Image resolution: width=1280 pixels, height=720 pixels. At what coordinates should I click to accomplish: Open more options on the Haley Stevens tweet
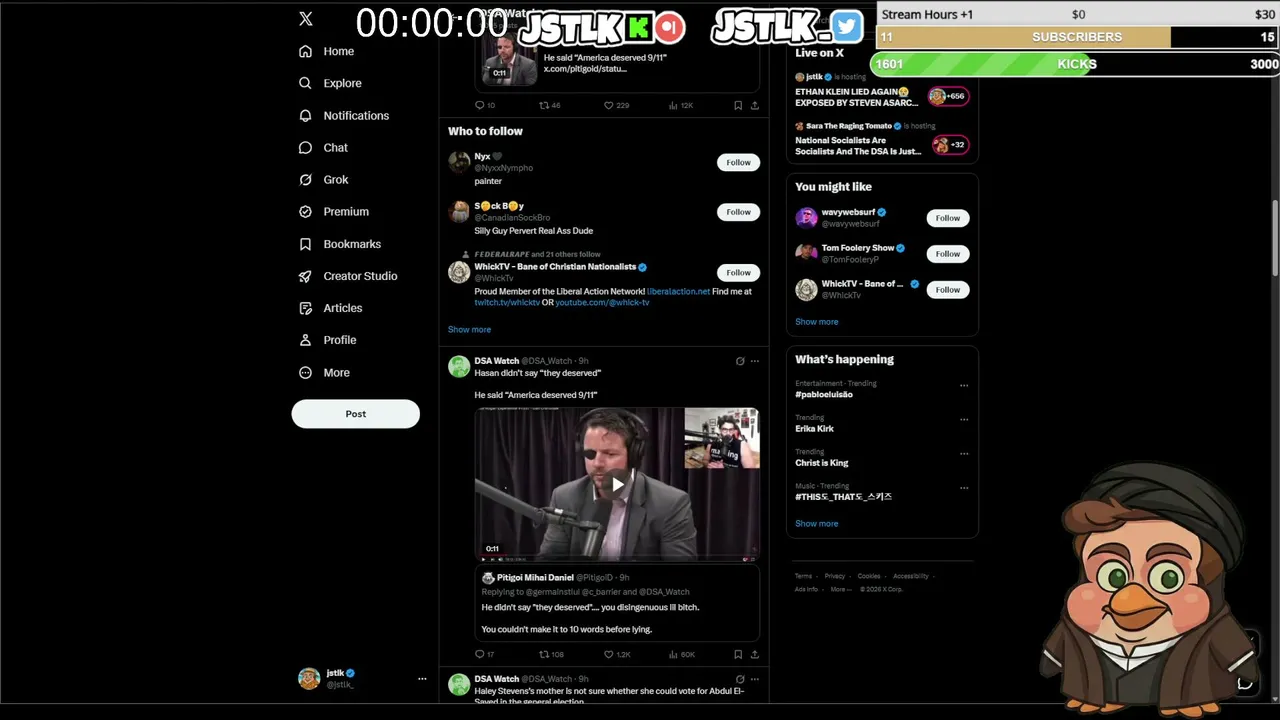pos(755,679)
